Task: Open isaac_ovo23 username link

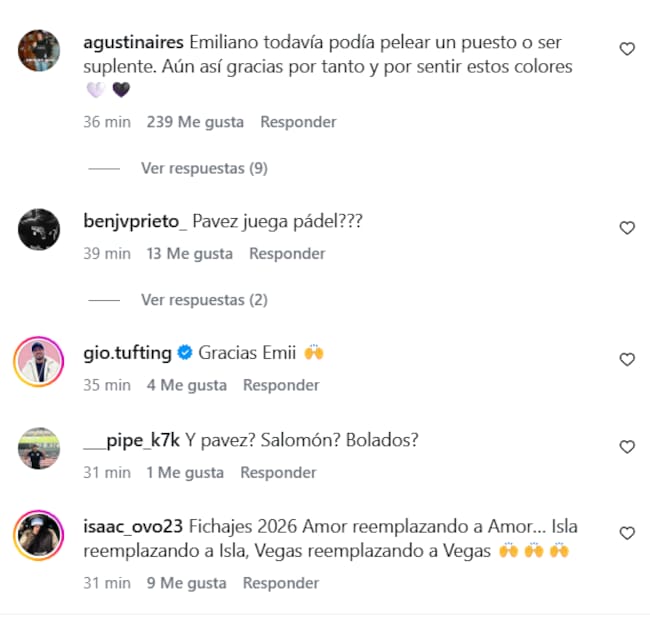Action: click(x=133, y=527)
